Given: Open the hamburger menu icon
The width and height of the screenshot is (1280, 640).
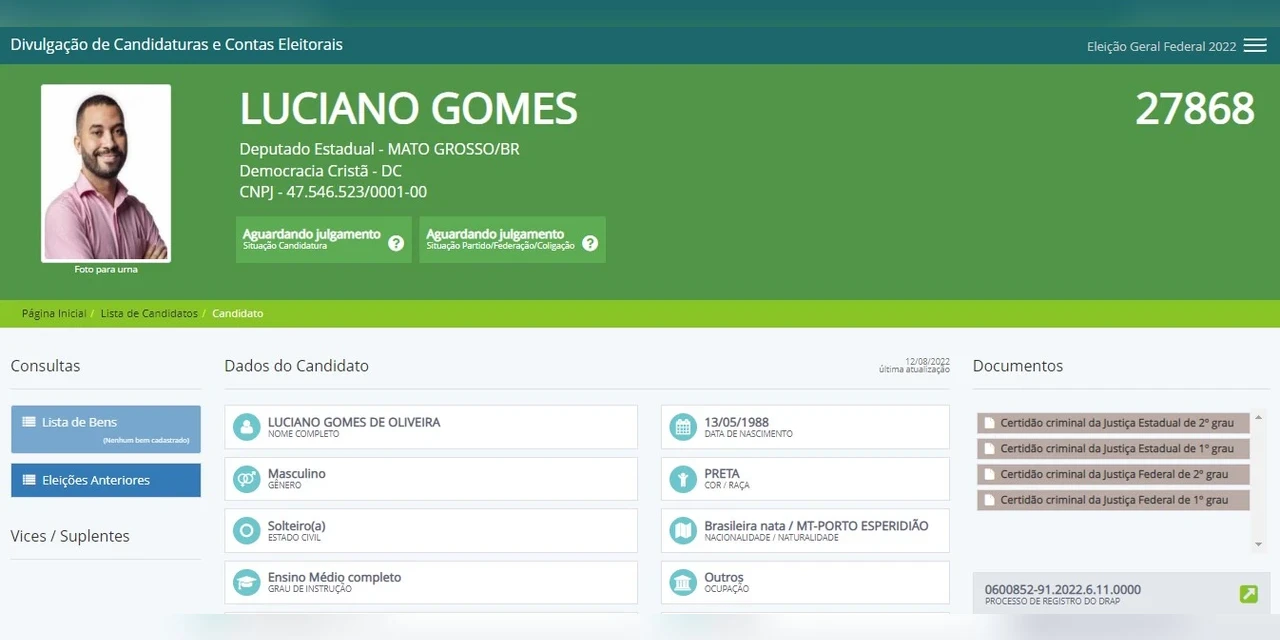Looking at the screenshot, I should pyautogui.click(x=1255, y=46).
